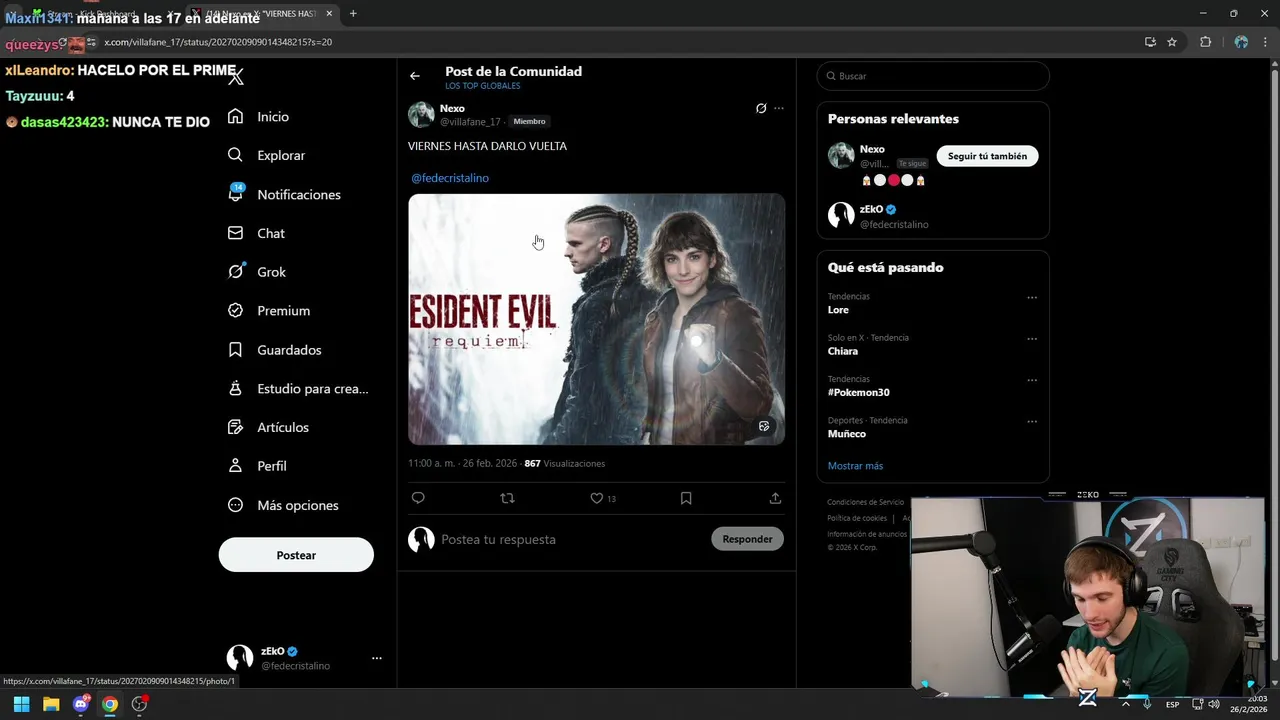The height and width of the screenshot is (720, 1280).
Task: Open account menu dots beside zEkO
Action: click(x=376, y=658)
